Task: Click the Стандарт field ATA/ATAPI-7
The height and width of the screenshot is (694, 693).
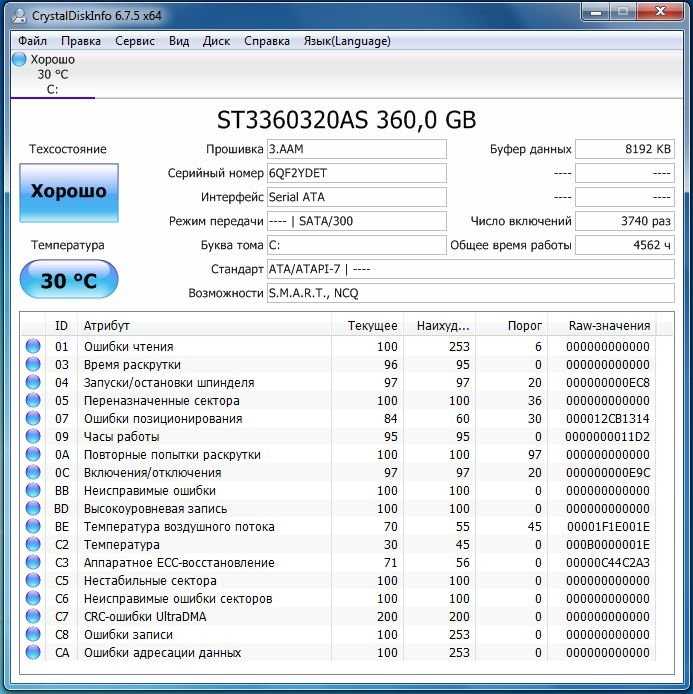Action: [471, 269]
